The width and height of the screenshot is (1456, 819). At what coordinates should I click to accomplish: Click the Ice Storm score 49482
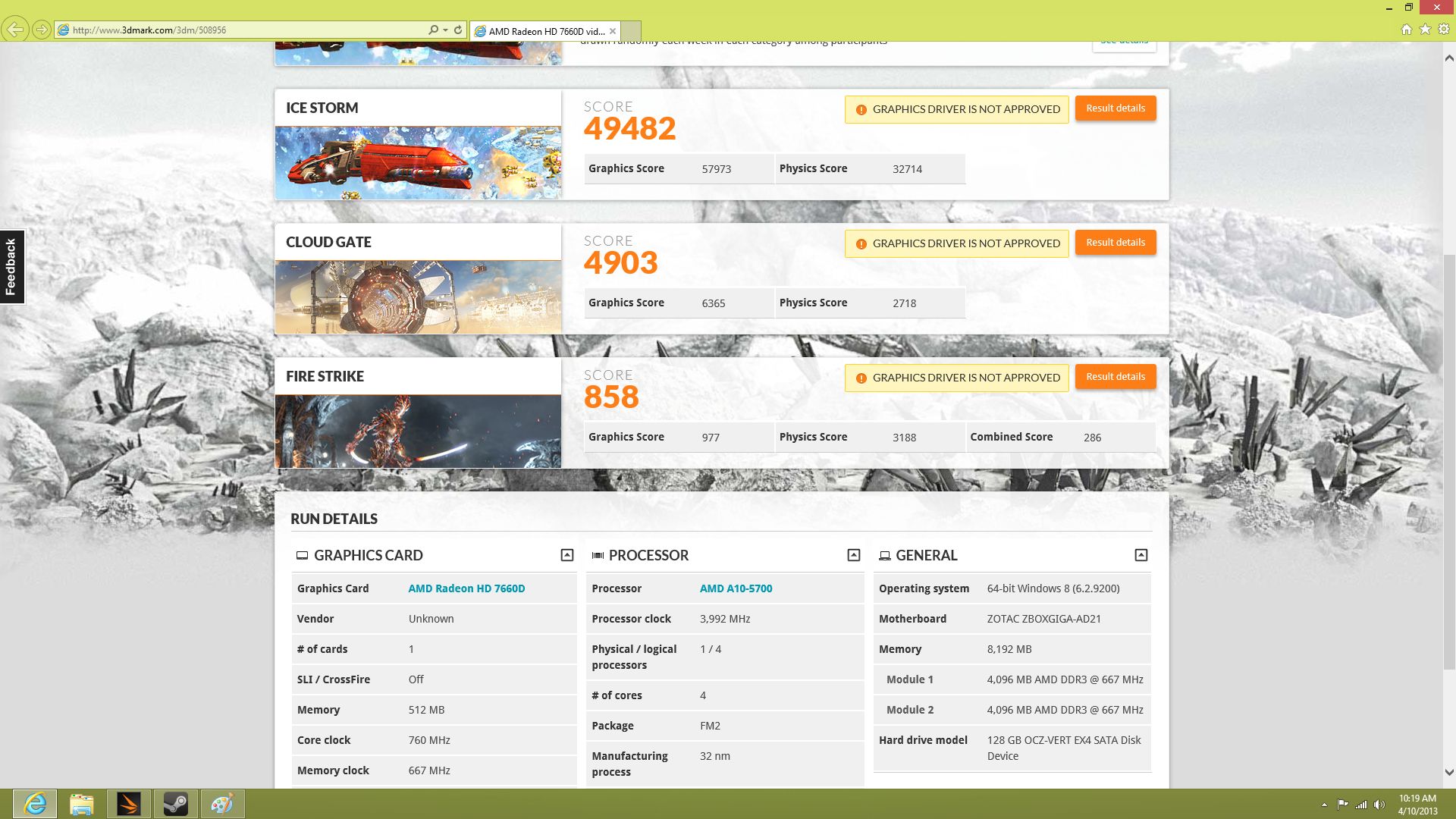tap(629, 128)
